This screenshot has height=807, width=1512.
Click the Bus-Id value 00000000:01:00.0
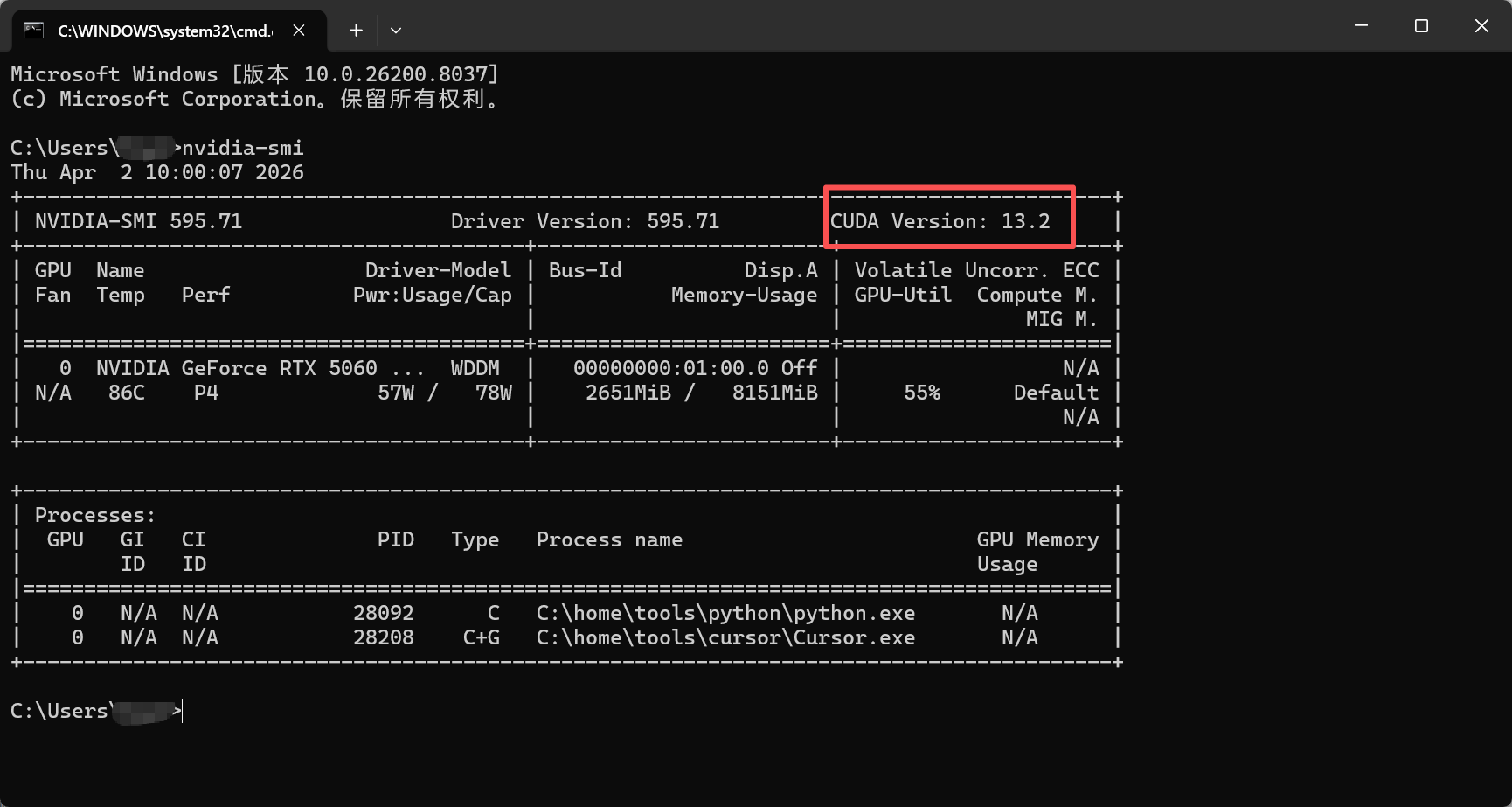pyautogui.click(x=671, y=368)
